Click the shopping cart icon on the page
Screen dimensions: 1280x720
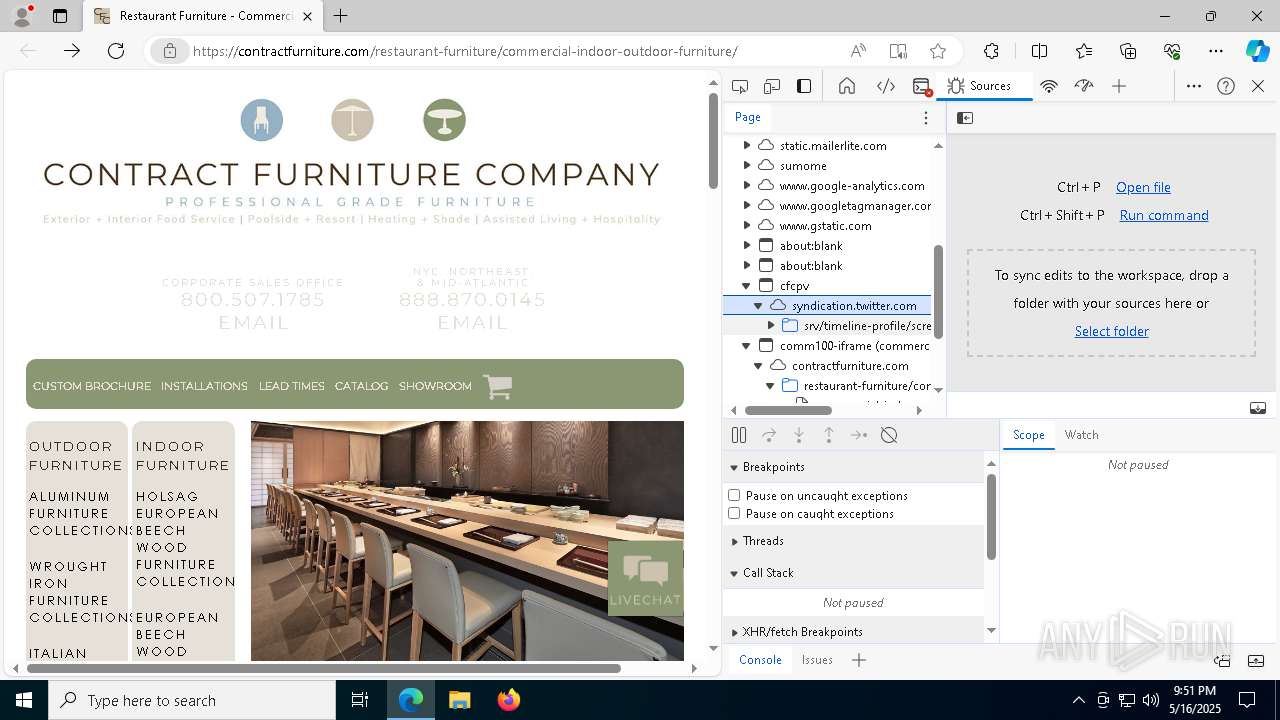point(498,386)
